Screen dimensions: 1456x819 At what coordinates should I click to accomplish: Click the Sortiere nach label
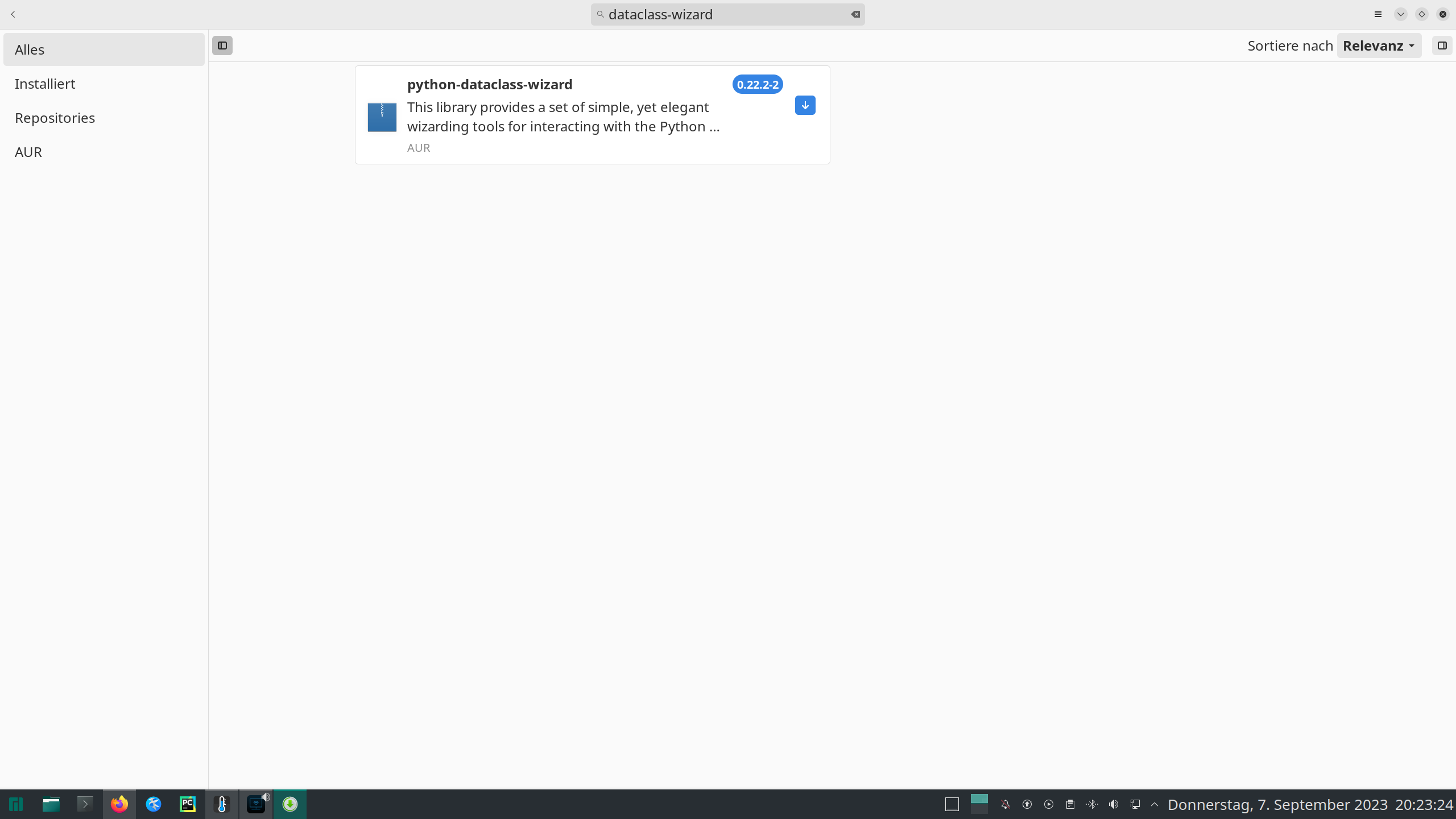[1290, 45]
